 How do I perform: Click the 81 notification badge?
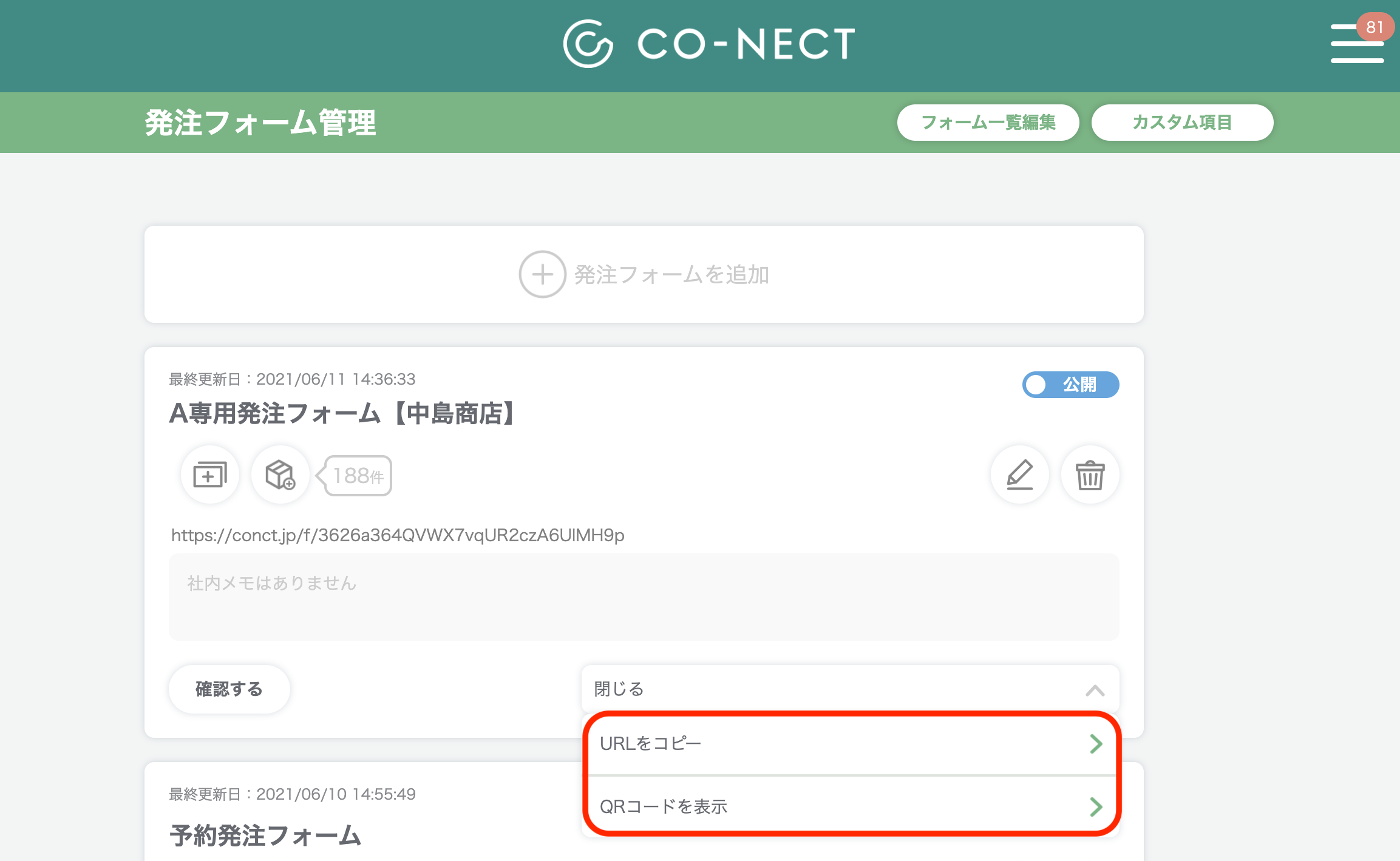coord(1375,27)
